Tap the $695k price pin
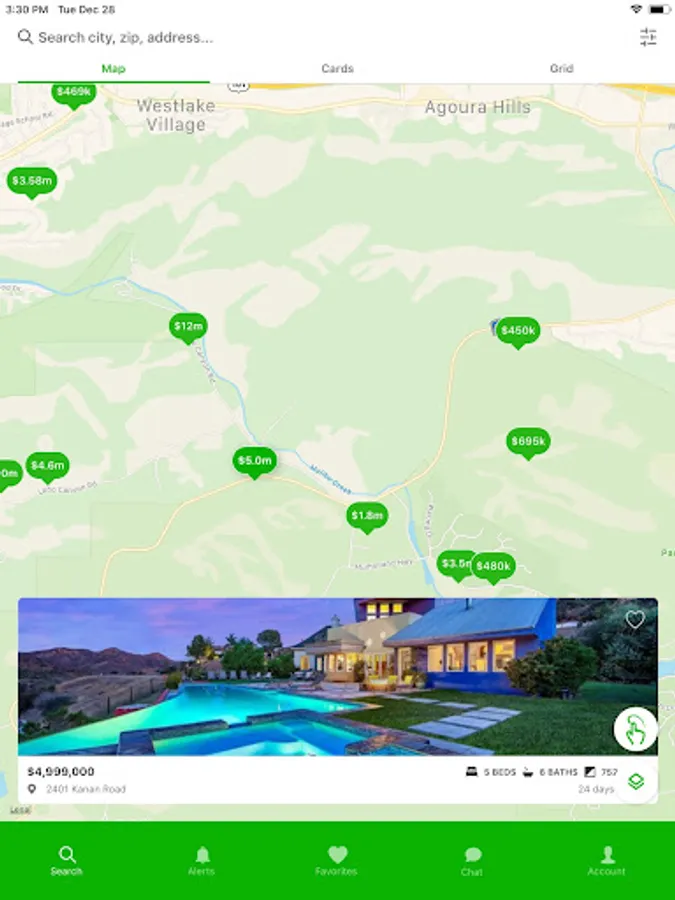Viewport: 675px width, 900px height. 528,443
